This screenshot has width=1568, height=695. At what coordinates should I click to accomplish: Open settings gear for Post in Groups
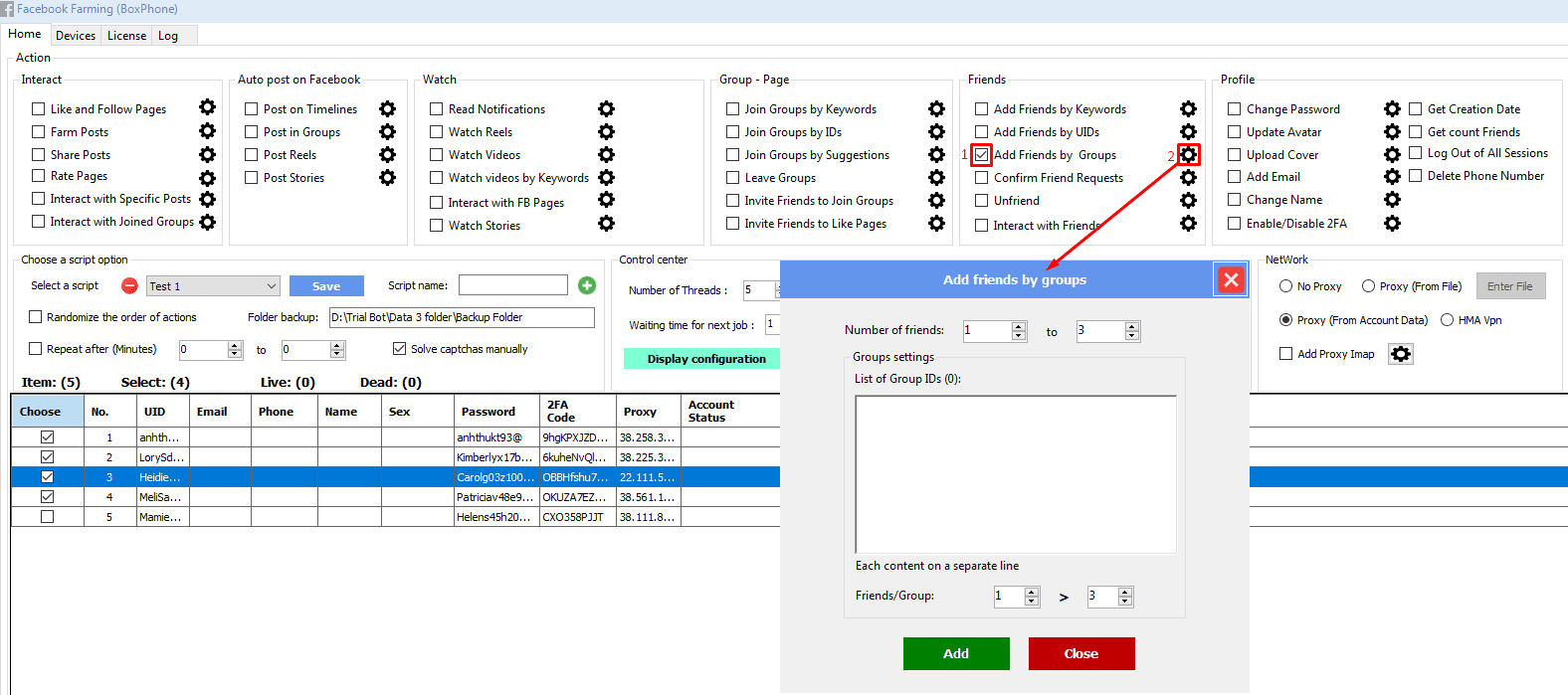387,131
